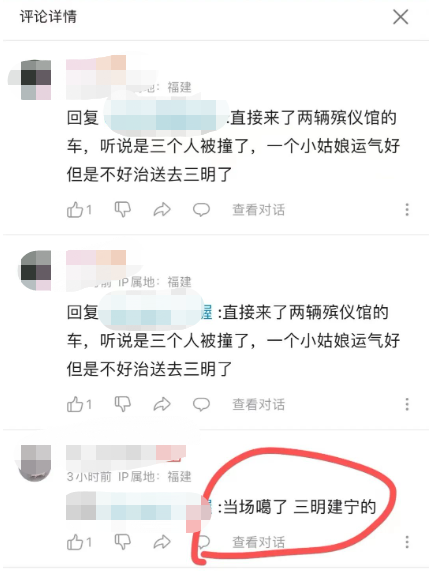Open the third commenter's gray avatar

coord(35,463)
